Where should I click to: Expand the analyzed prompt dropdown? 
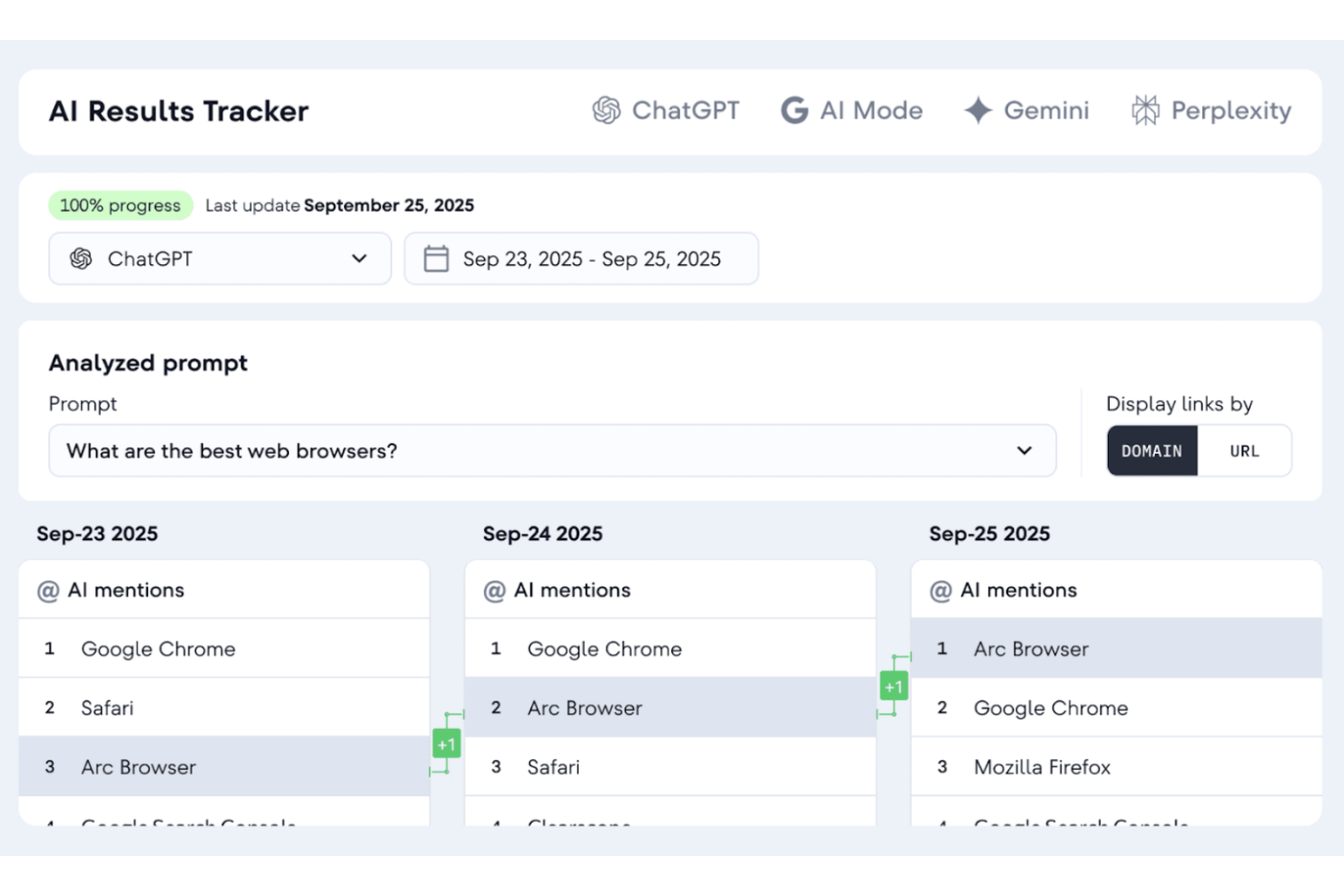coord(1024,450)
